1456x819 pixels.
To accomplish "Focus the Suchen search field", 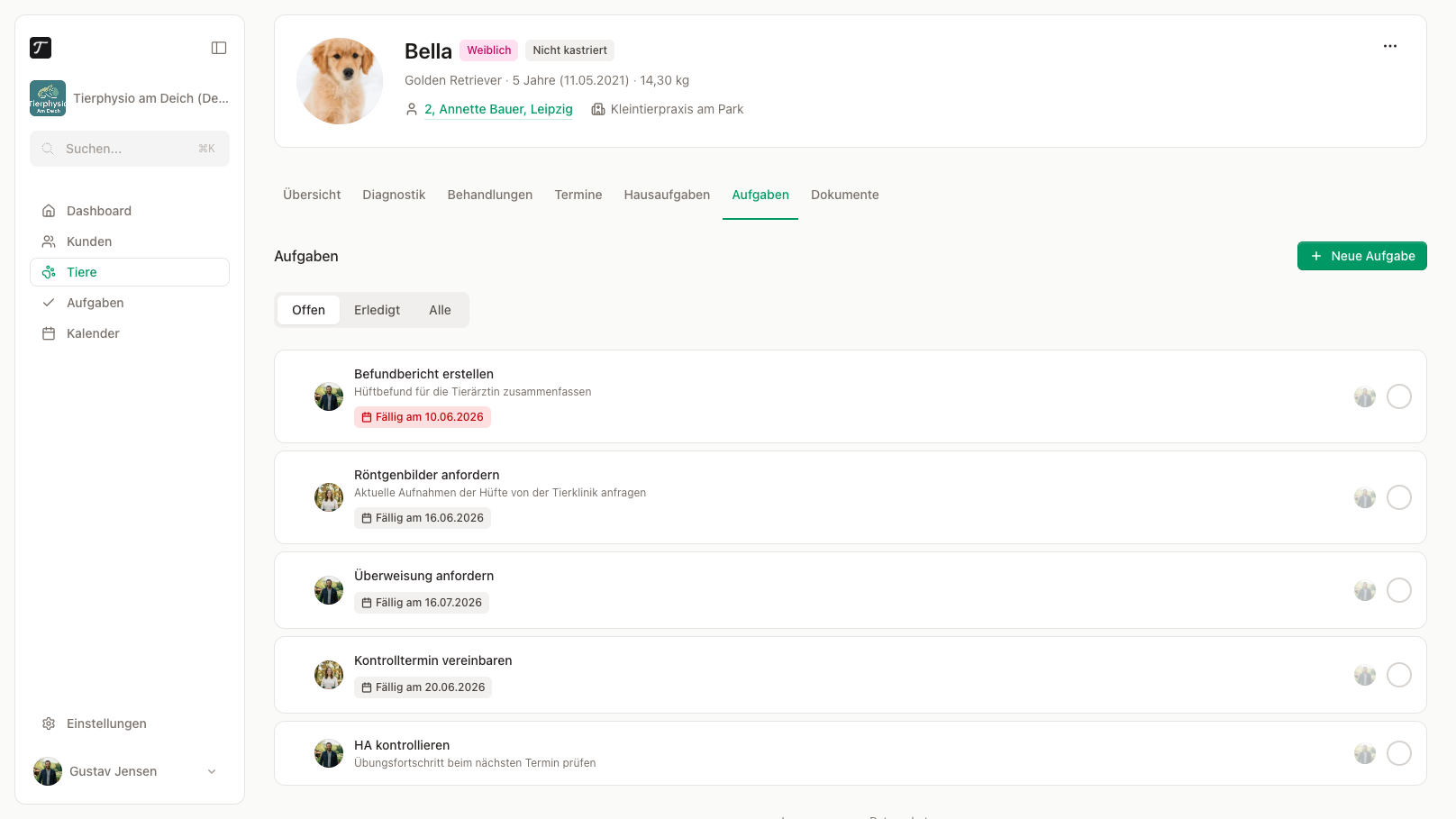I will tap(130, 149).
